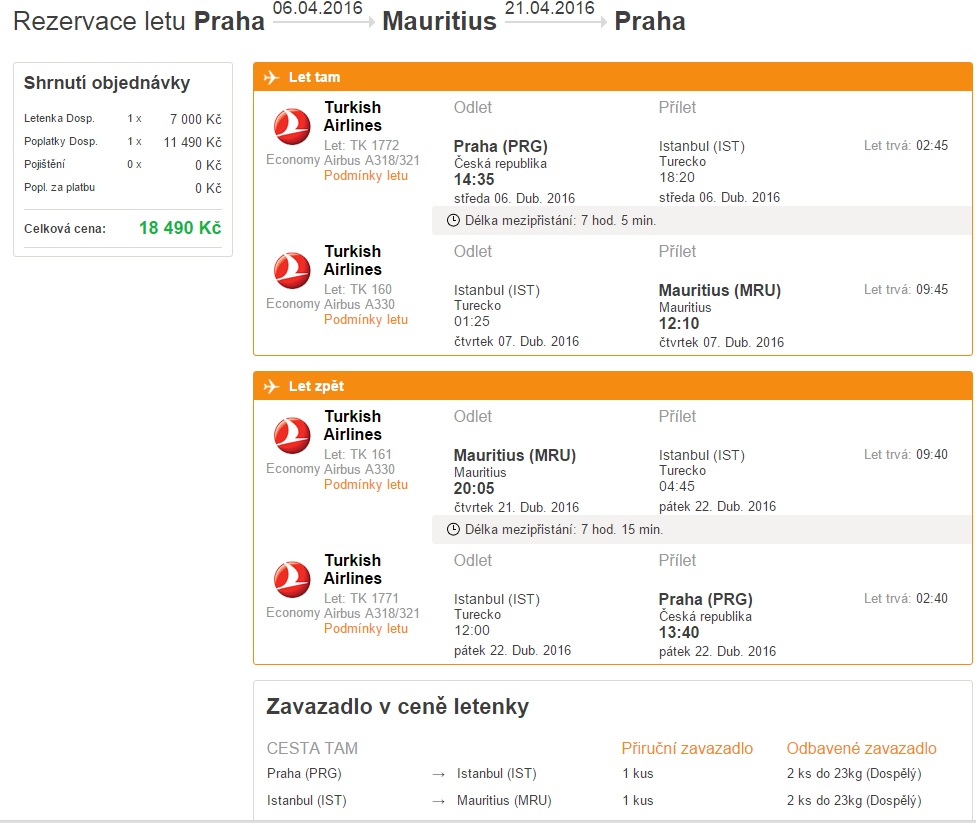This screenshot has height=823, width=976.
Task: Click the Shrnutí objednávky heading
Action: point(107,83)
